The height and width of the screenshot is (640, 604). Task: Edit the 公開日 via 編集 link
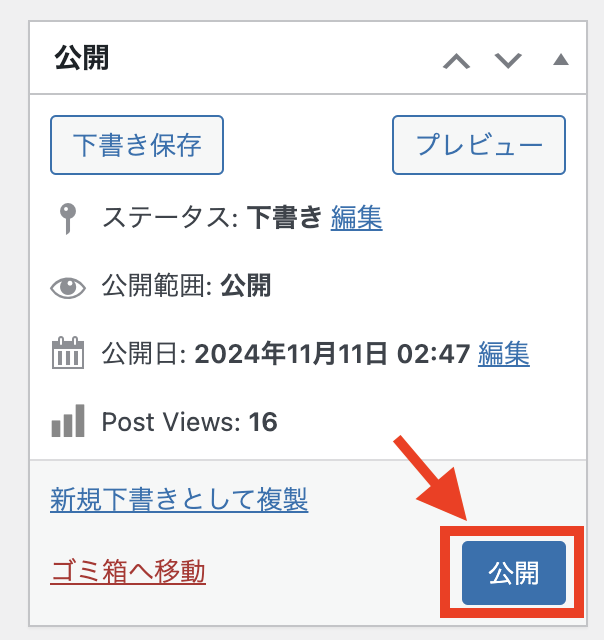[504, 353]
